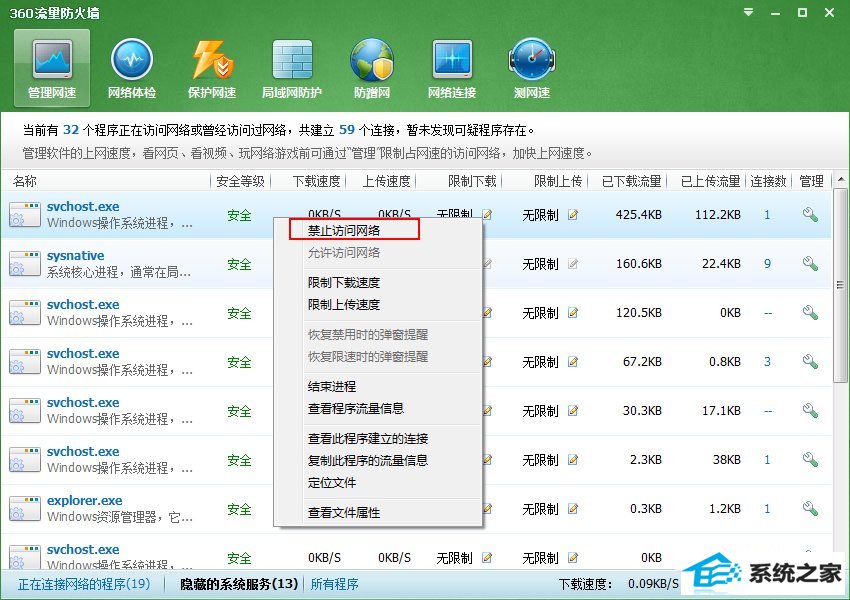Click the 17.1KB uploaded traffic value
Screen dimensions: 850x600
tap(721, 411)
